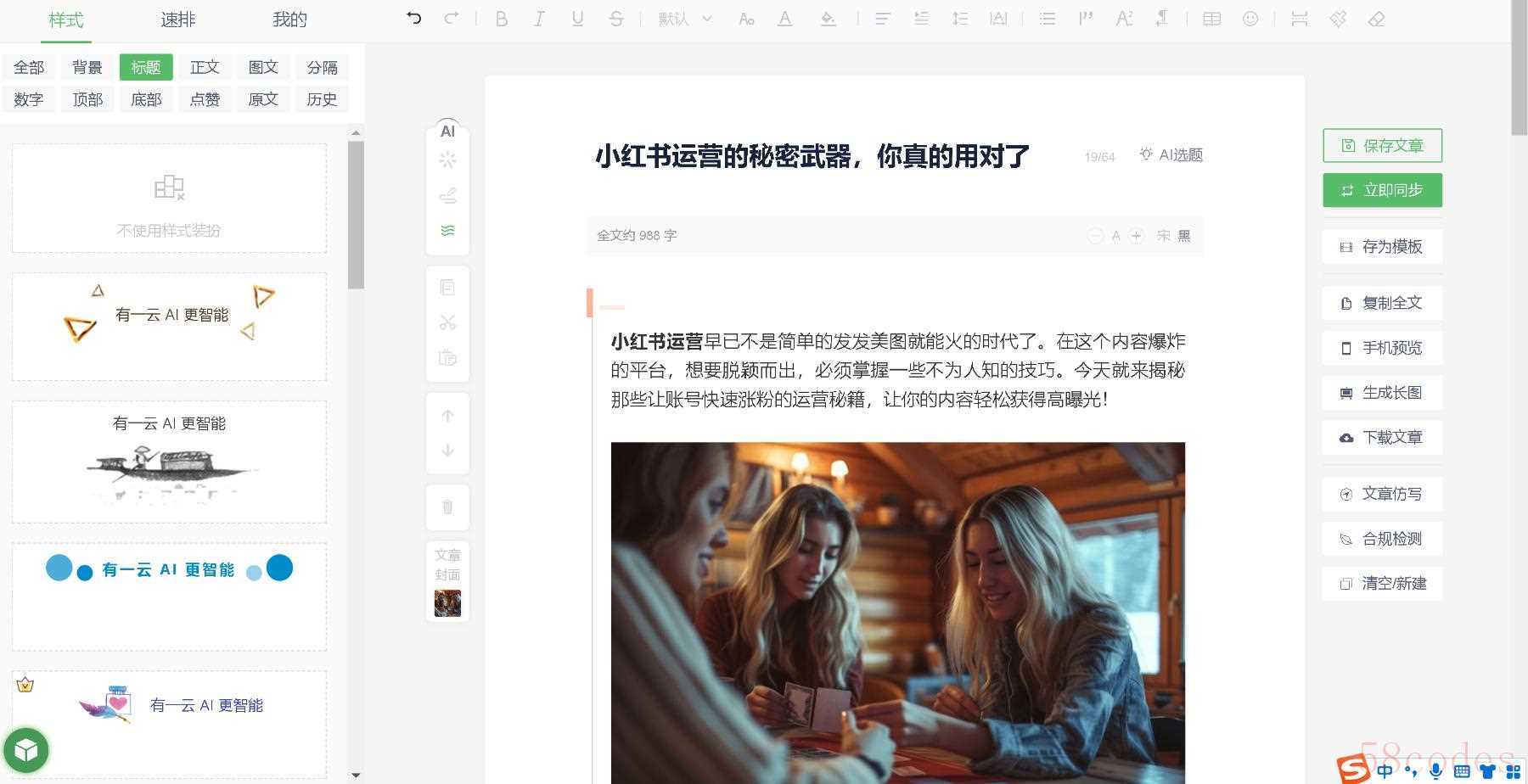
Task: Select the 数字 style category
Action: 29,99
